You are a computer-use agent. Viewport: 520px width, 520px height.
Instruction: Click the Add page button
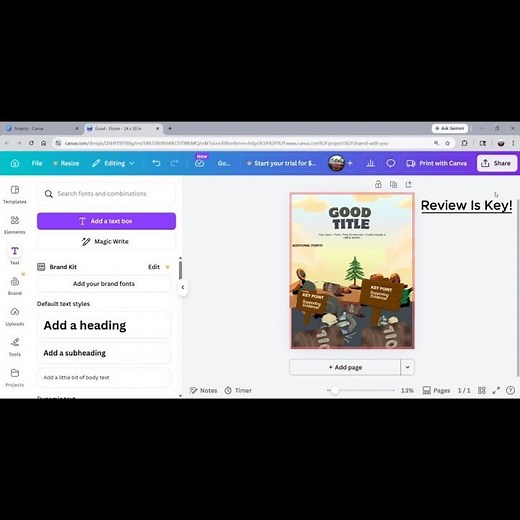(x=345, y=367)
